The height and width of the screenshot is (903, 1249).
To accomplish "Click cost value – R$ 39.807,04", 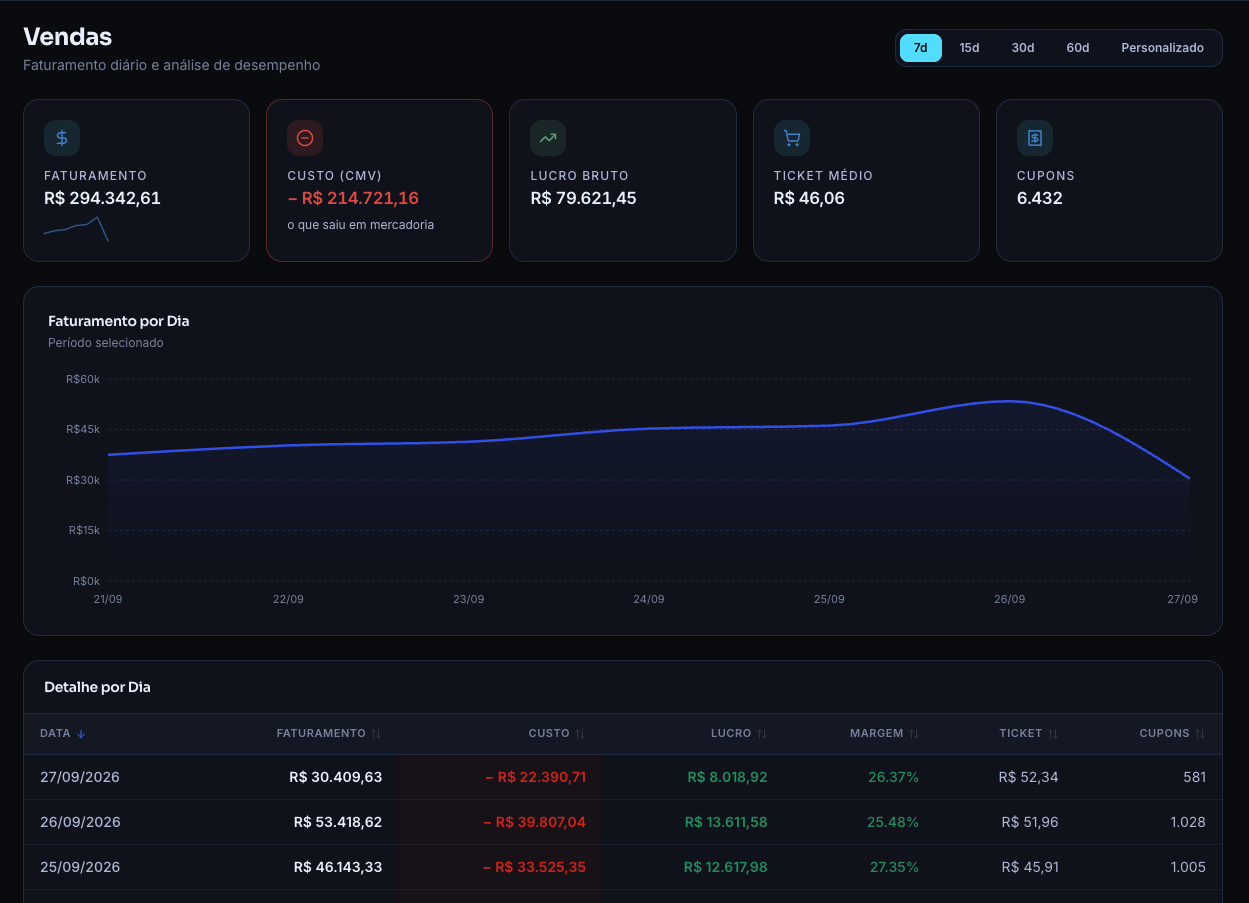I will coord(535,822).
